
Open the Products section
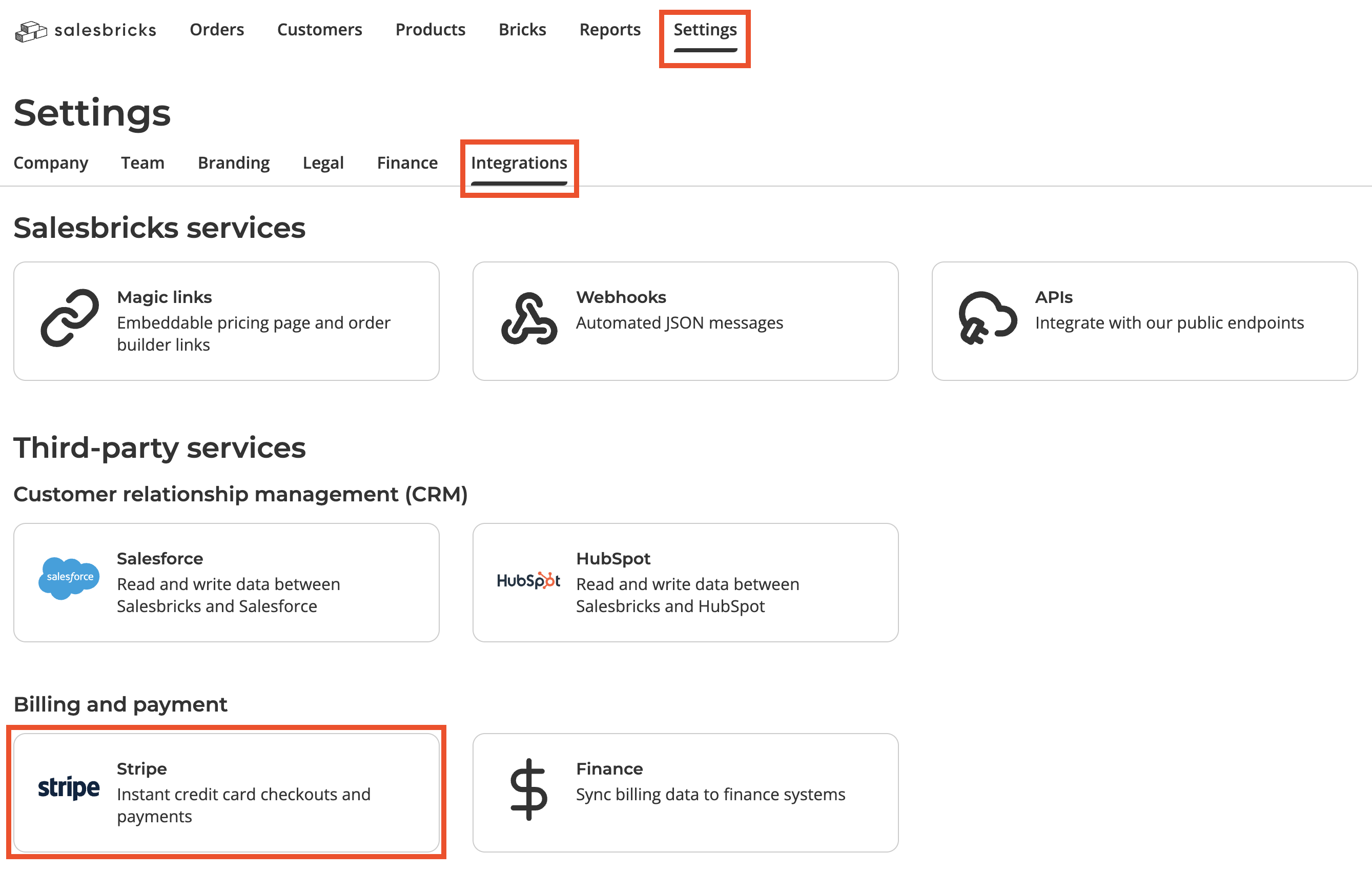(430, 30)
